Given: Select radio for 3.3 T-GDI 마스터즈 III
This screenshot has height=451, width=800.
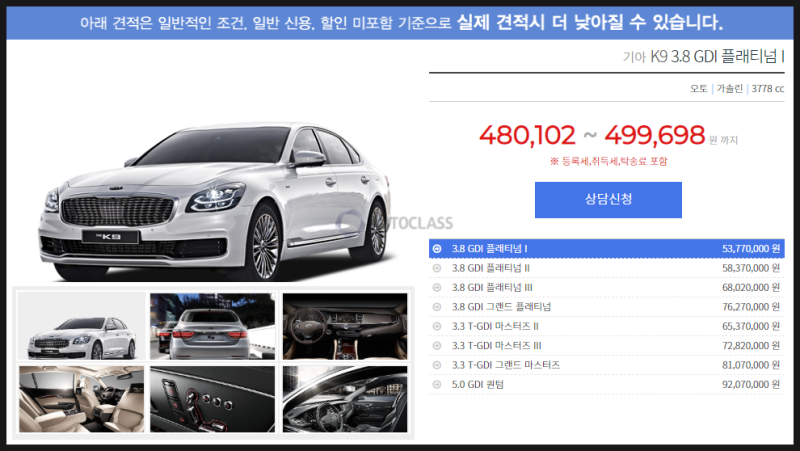Looking at the screenshot, I should click(437, 345).
